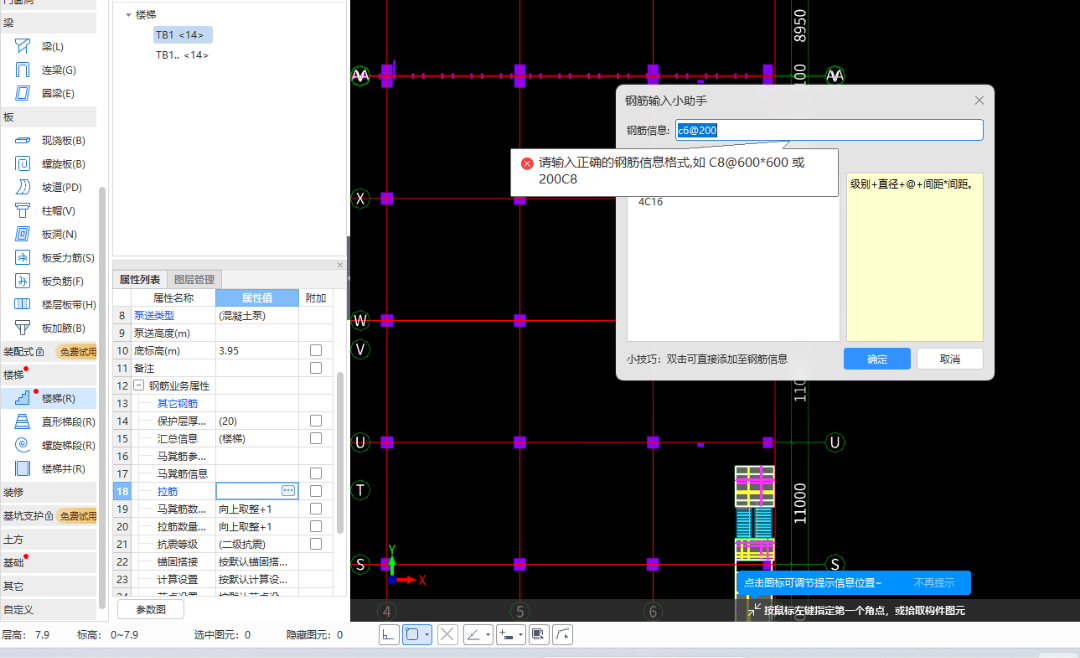The image size is (1080, 658).
Task: Switch to the 属性列表 tab
Action: [x=140, y=279]
